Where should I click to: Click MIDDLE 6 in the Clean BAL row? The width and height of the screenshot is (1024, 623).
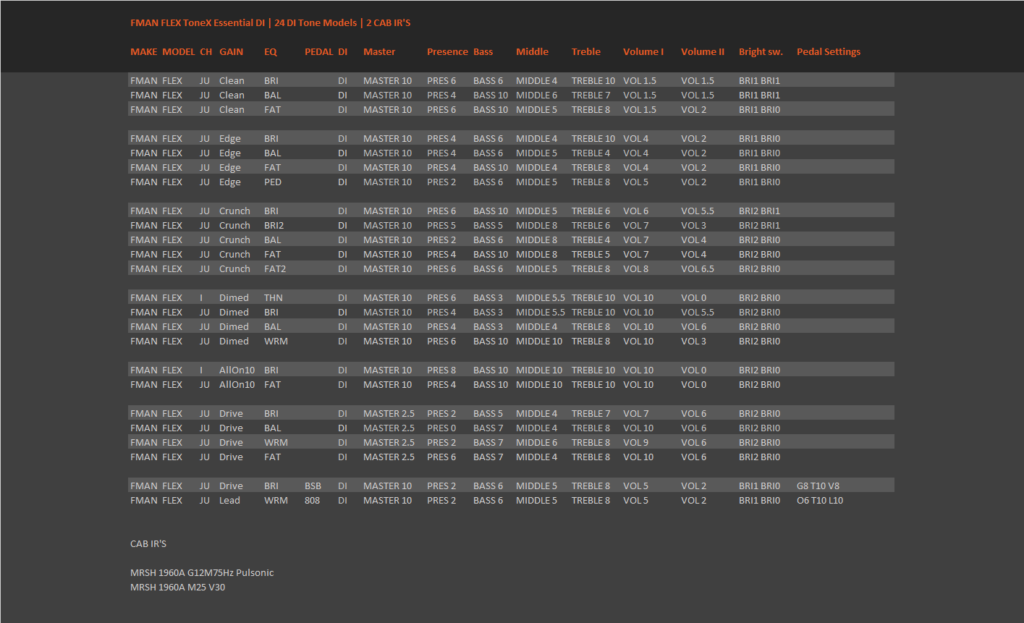(536, 95)
